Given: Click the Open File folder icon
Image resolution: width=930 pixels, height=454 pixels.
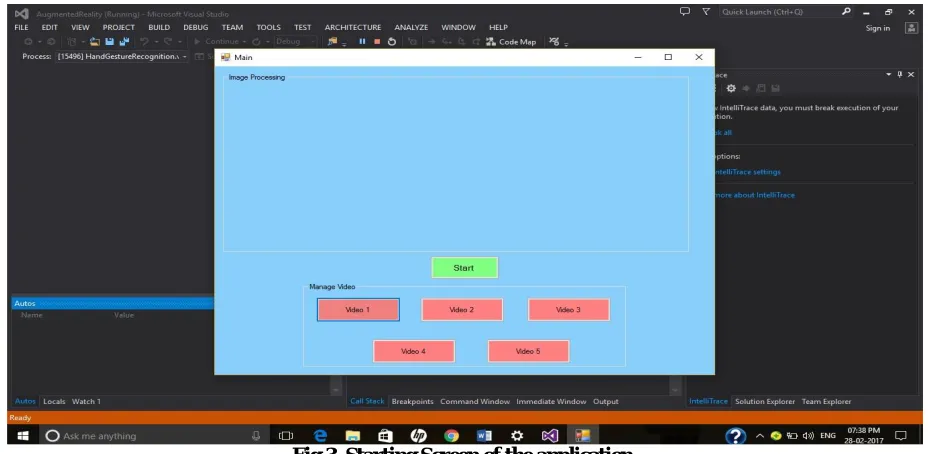Looking at the screenshot, I should (95, 42).
